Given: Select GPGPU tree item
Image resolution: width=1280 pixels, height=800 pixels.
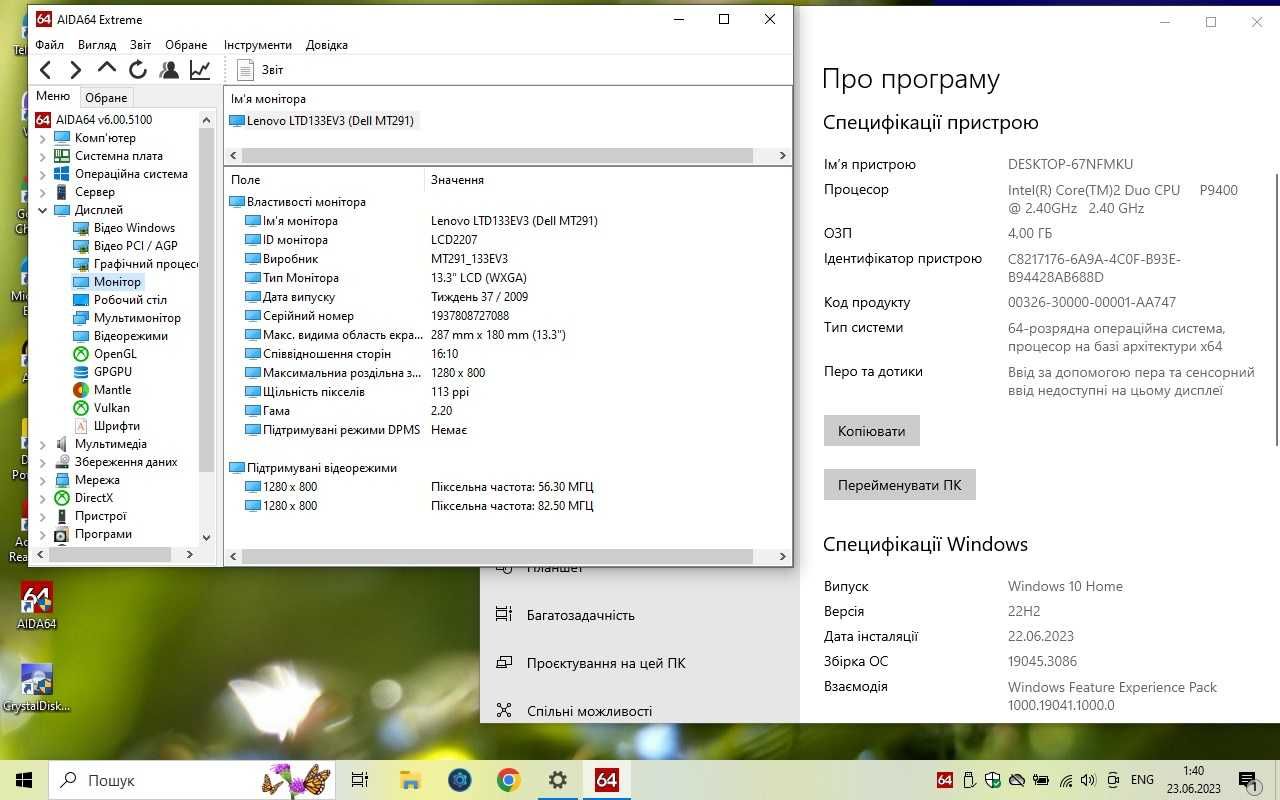Looking at the screenshot, I should point(103,372).
